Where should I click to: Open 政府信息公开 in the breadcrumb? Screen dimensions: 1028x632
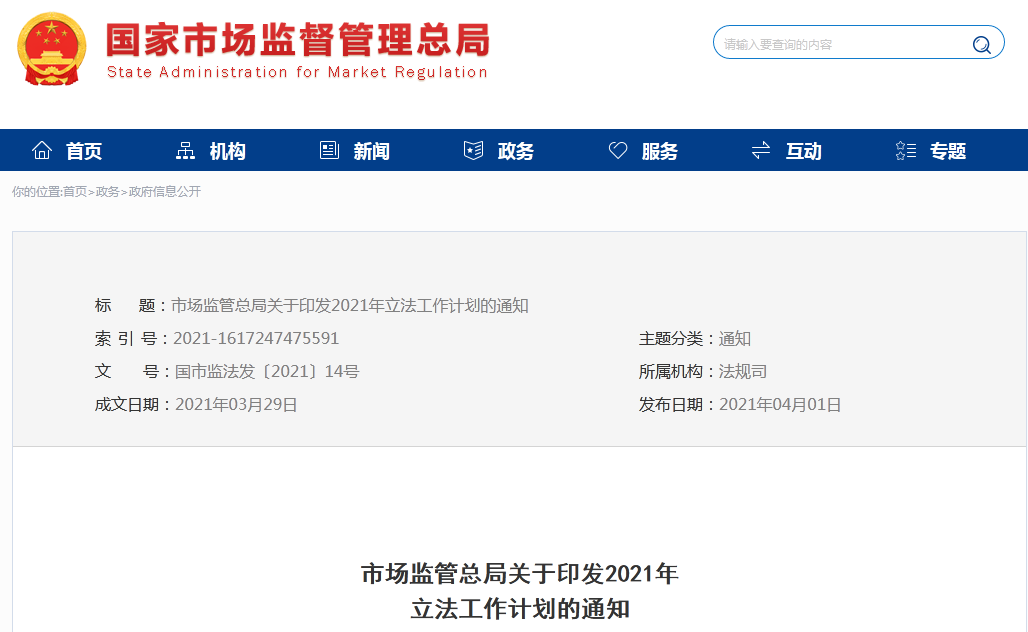coord(165,192)
